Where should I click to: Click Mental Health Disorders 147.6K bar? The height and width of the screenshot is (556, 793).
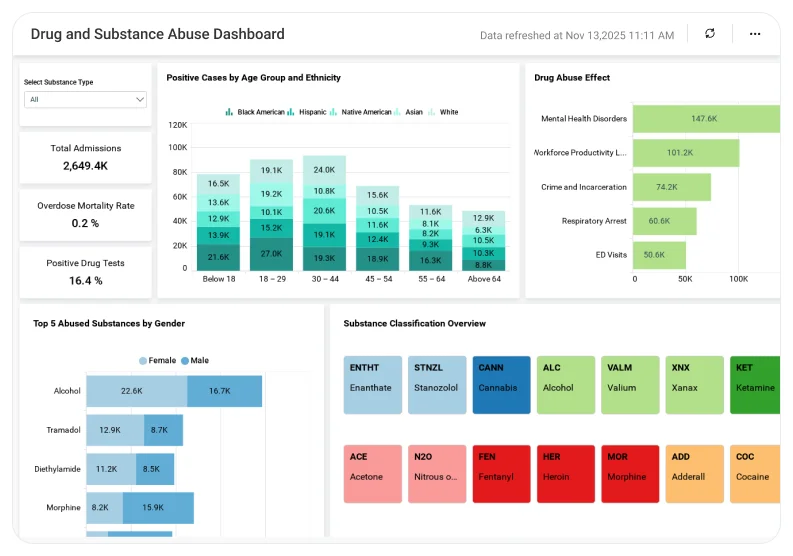(x=707, y=119)
